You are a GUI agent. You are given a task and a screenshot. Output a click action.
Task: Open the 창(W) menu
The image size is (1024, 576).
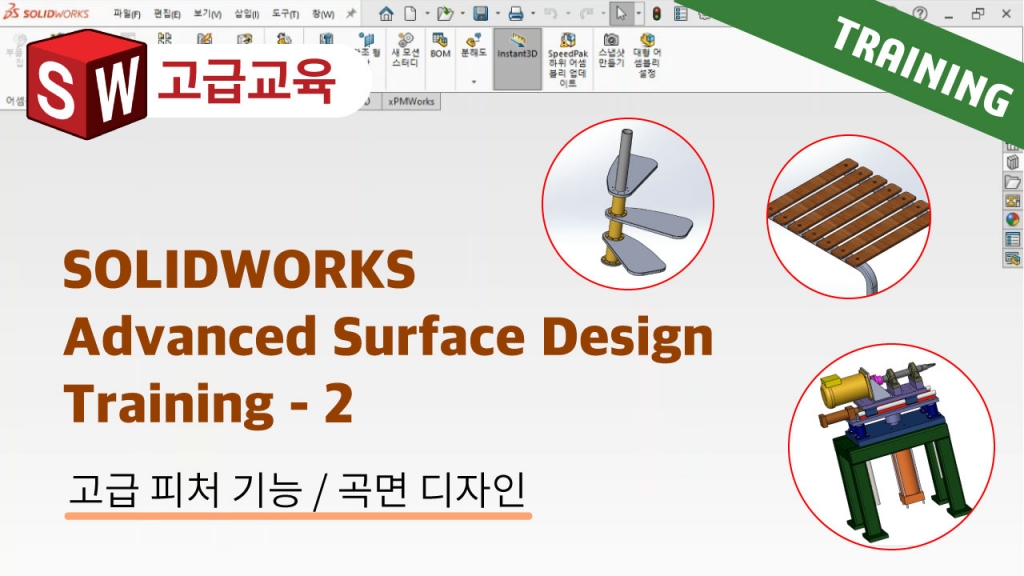pyautogui.click(x=323, y=14)
